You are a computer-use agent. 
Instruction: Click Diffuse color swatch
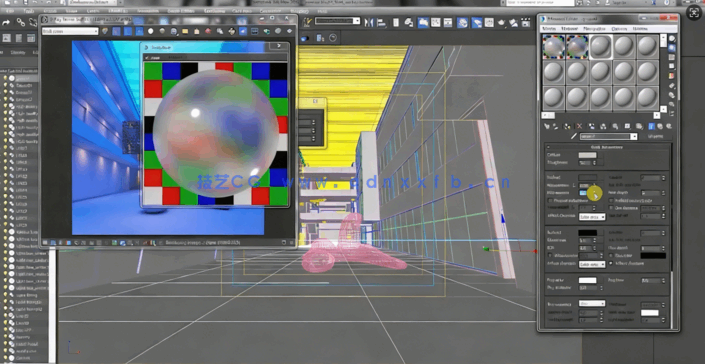click(587, 155)
